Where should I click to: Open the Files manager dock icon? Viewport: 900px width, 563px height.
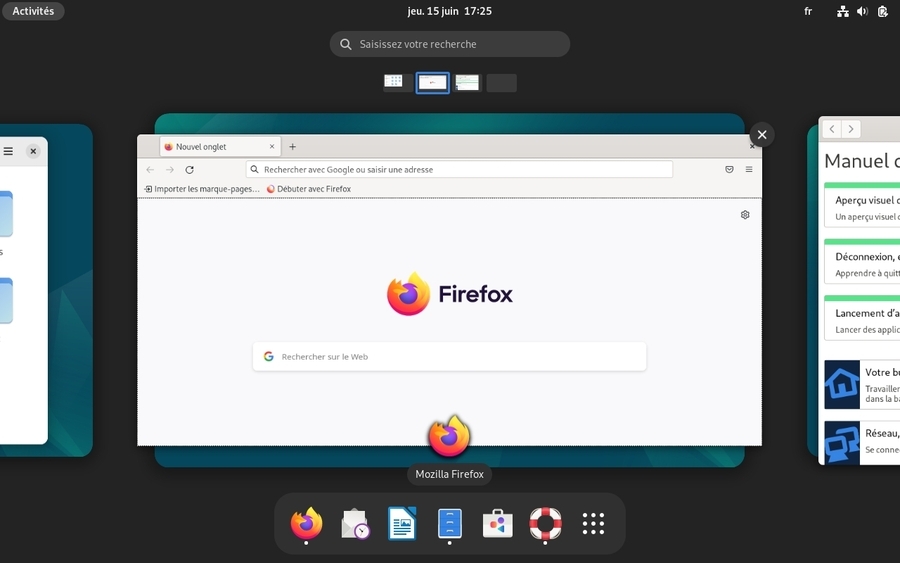point(449,523)
